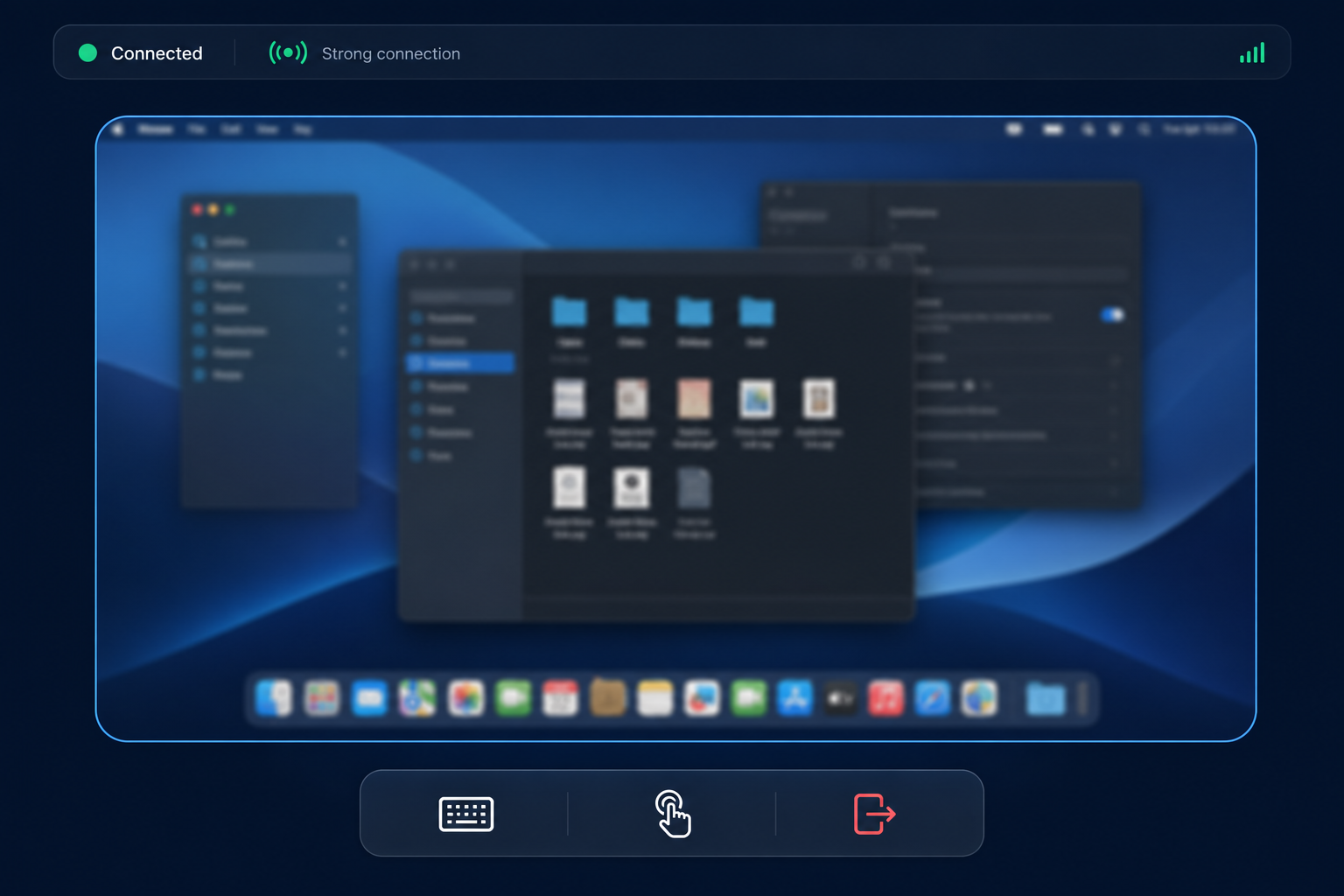The height and width of the screenshot is (896, 1344).
Task: Open Calendar in the remote dock
Action: tap(561, 698)
